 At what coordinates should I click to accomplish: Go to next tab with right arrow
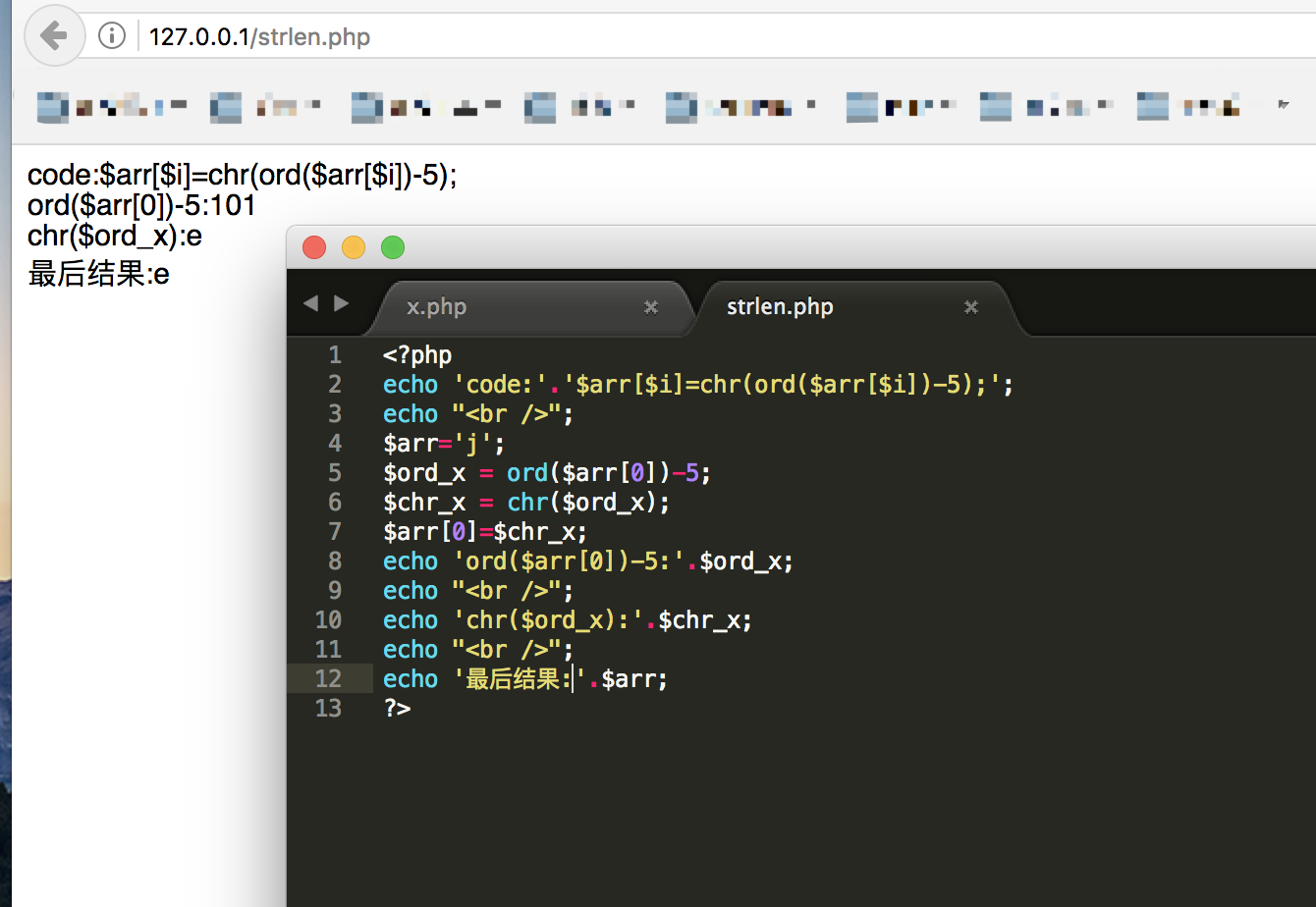pyautogui.click(x=341, y=303)
